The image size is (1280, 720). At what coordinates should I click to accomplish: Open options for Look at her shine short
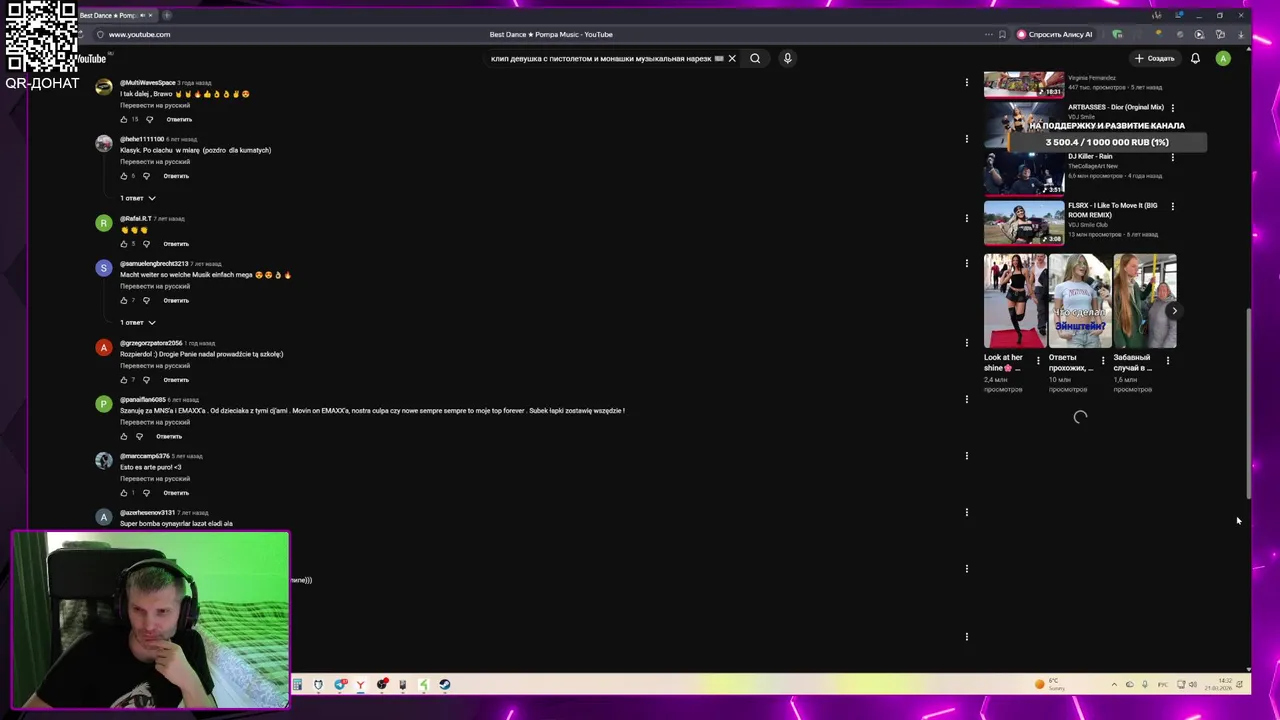1038,360
